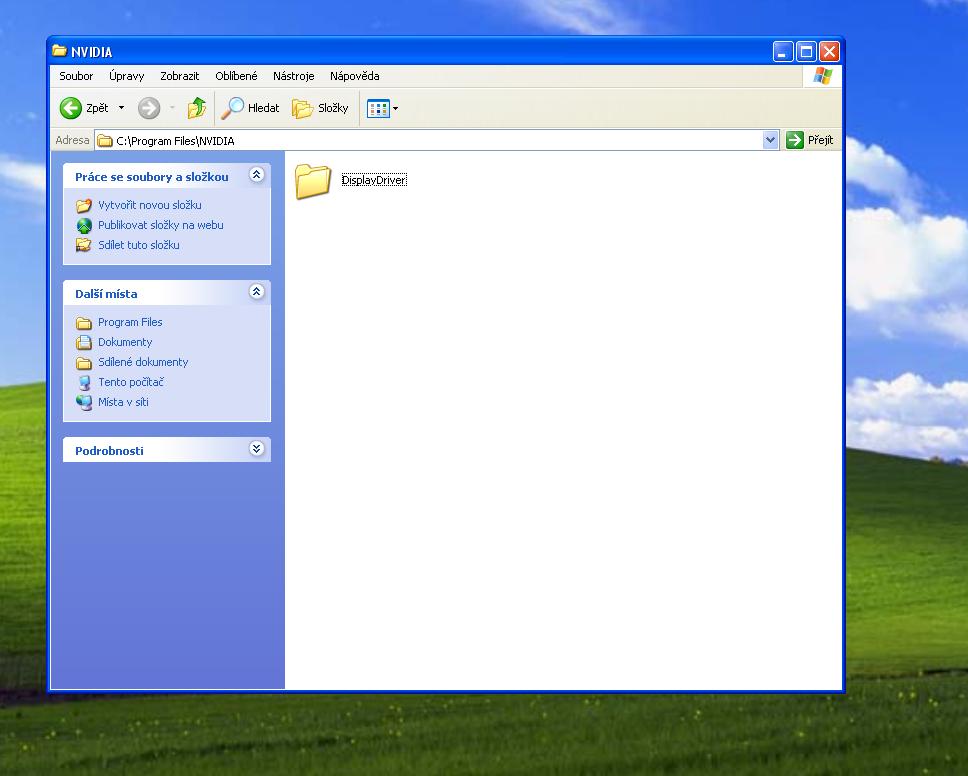Open the Zobrazit menu
This screenshot has height=776, width=968.
tap(179, 76)
